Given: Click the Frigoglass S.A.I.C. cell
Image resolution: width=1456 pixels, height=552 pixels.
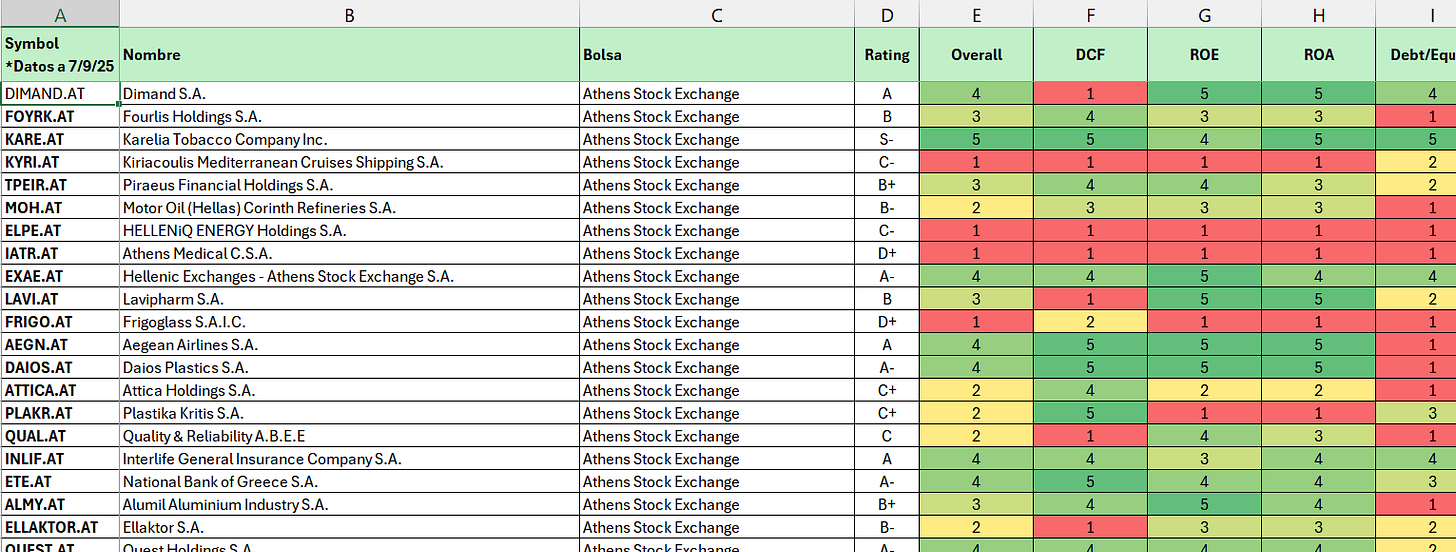Looking at the screenshot, I should [x=349, y=322].
